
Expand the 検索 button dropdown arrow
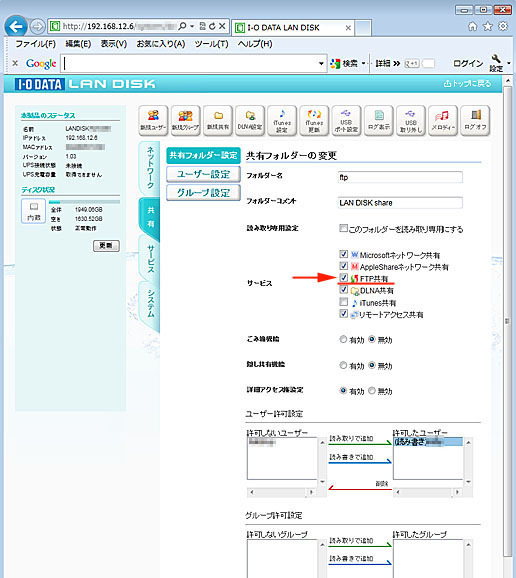[363, 63]
